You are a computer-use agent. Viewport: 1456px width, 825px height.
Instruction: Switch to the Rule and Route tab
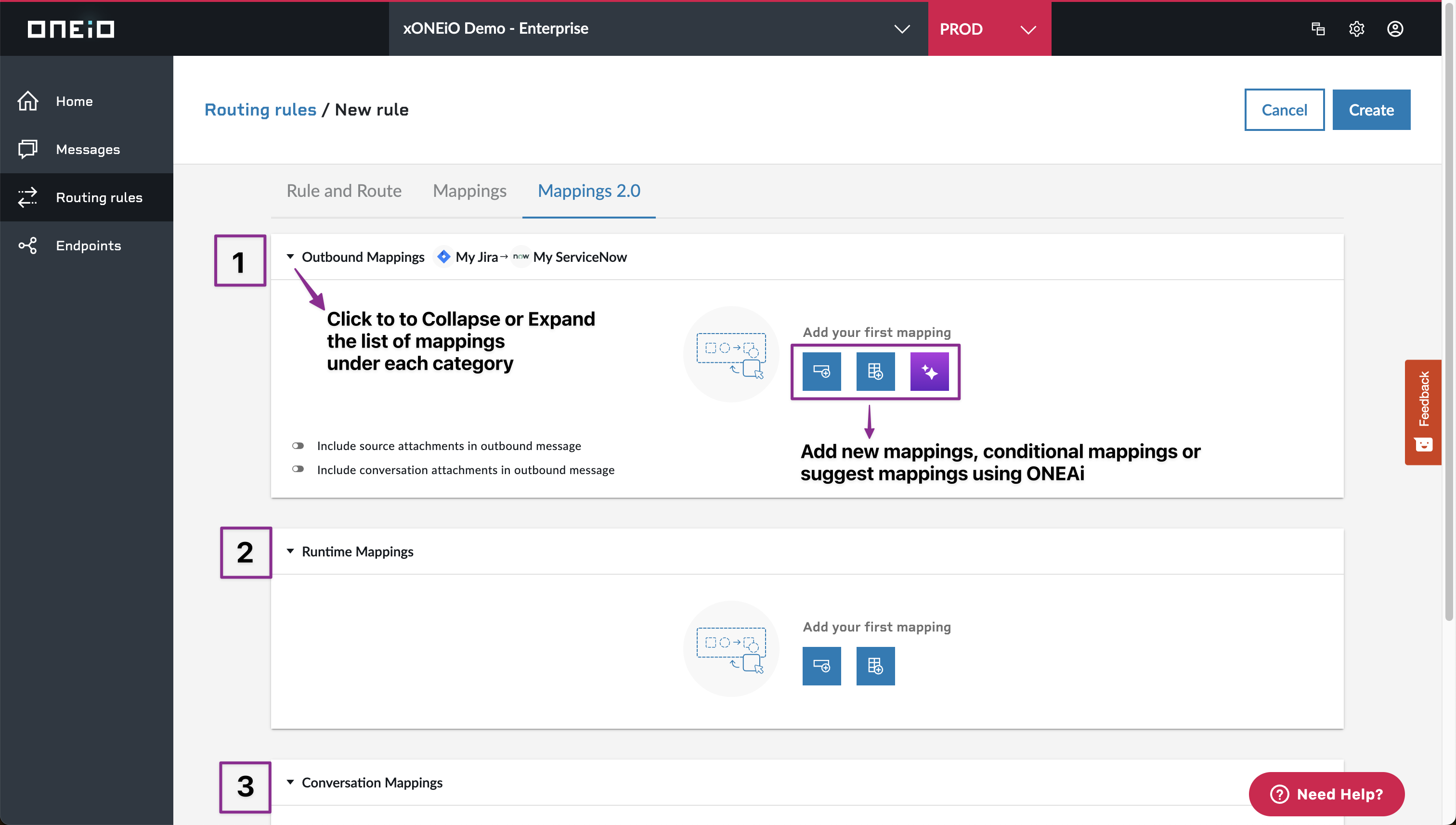click(343, 191)
